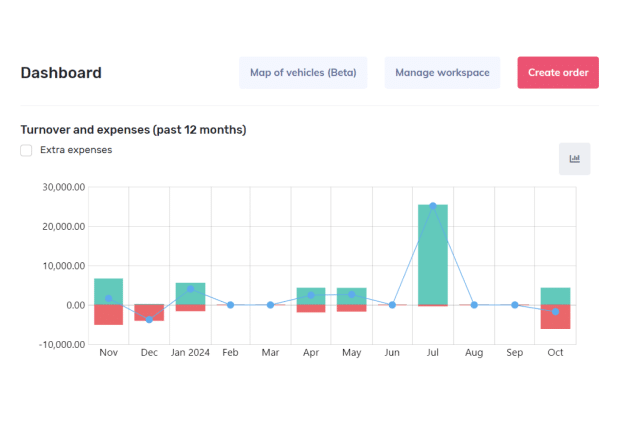Image resolution: width=617 pixels, height=443 pixels.
Task: Select the December line data point
Action: (x=149, y=319)
